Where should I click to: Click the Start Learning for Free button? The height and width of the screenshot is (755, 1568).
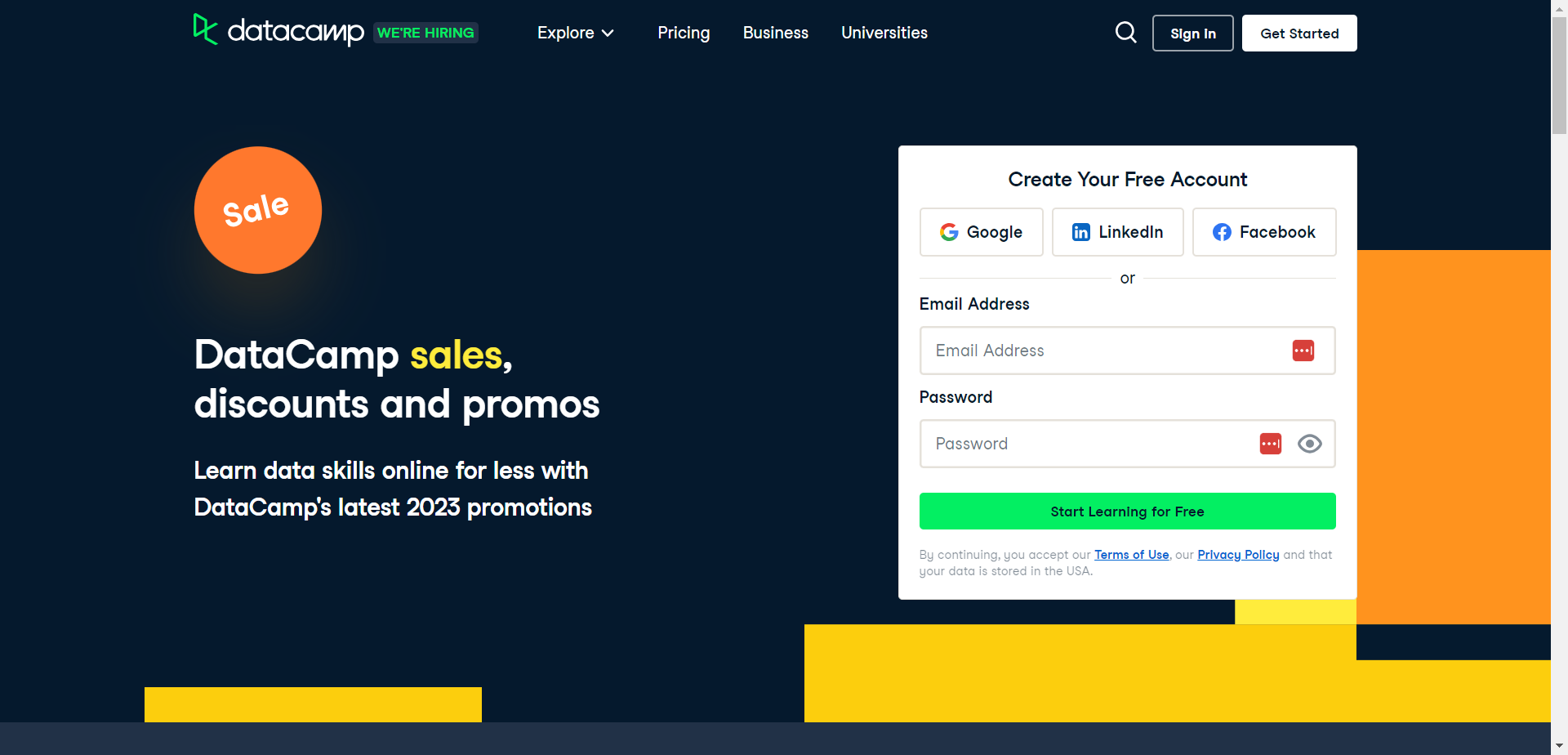[1127, 512]
